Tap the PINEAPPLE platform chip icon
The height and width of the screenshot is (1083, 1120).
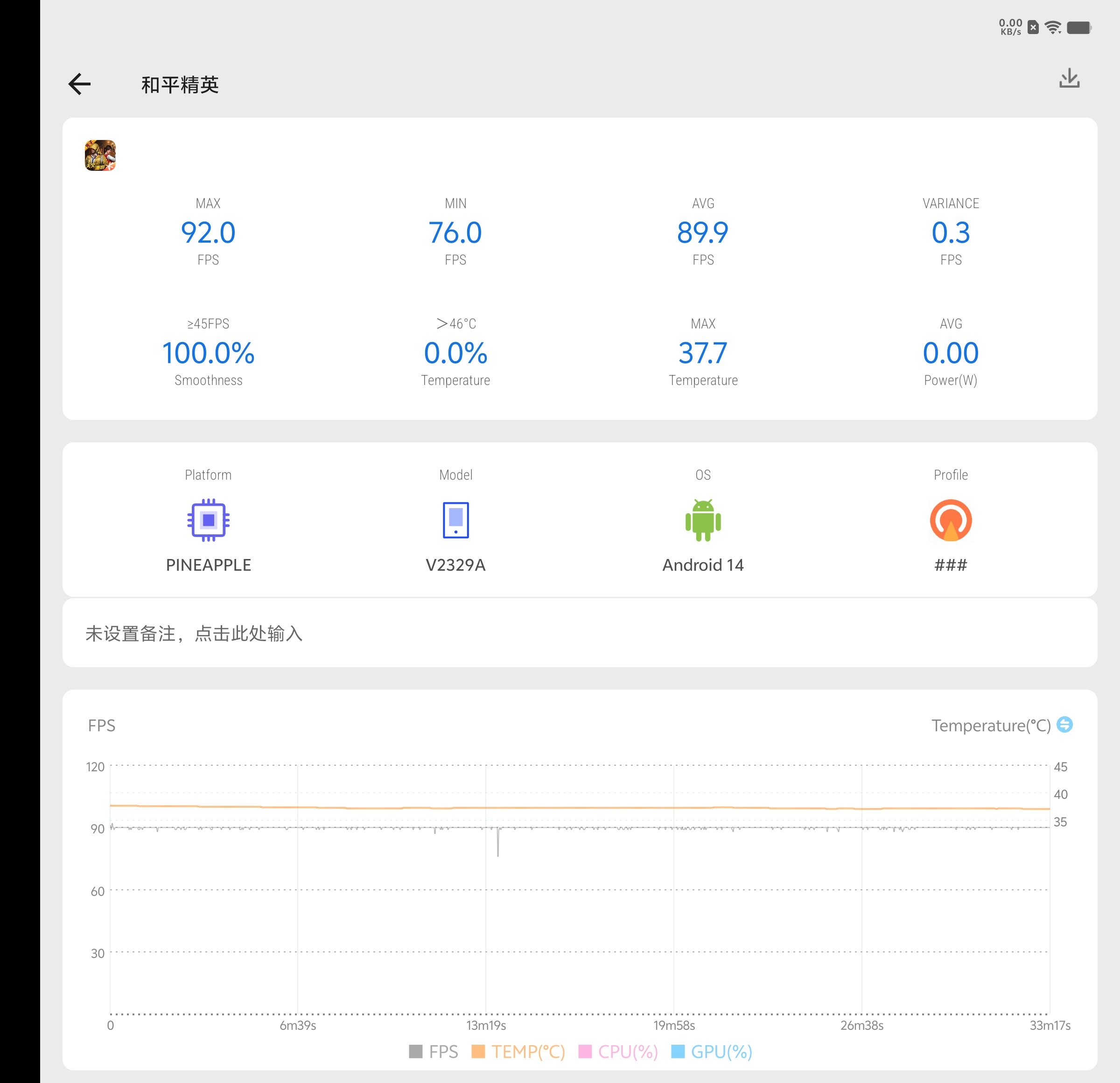click(x=209, y=519)
